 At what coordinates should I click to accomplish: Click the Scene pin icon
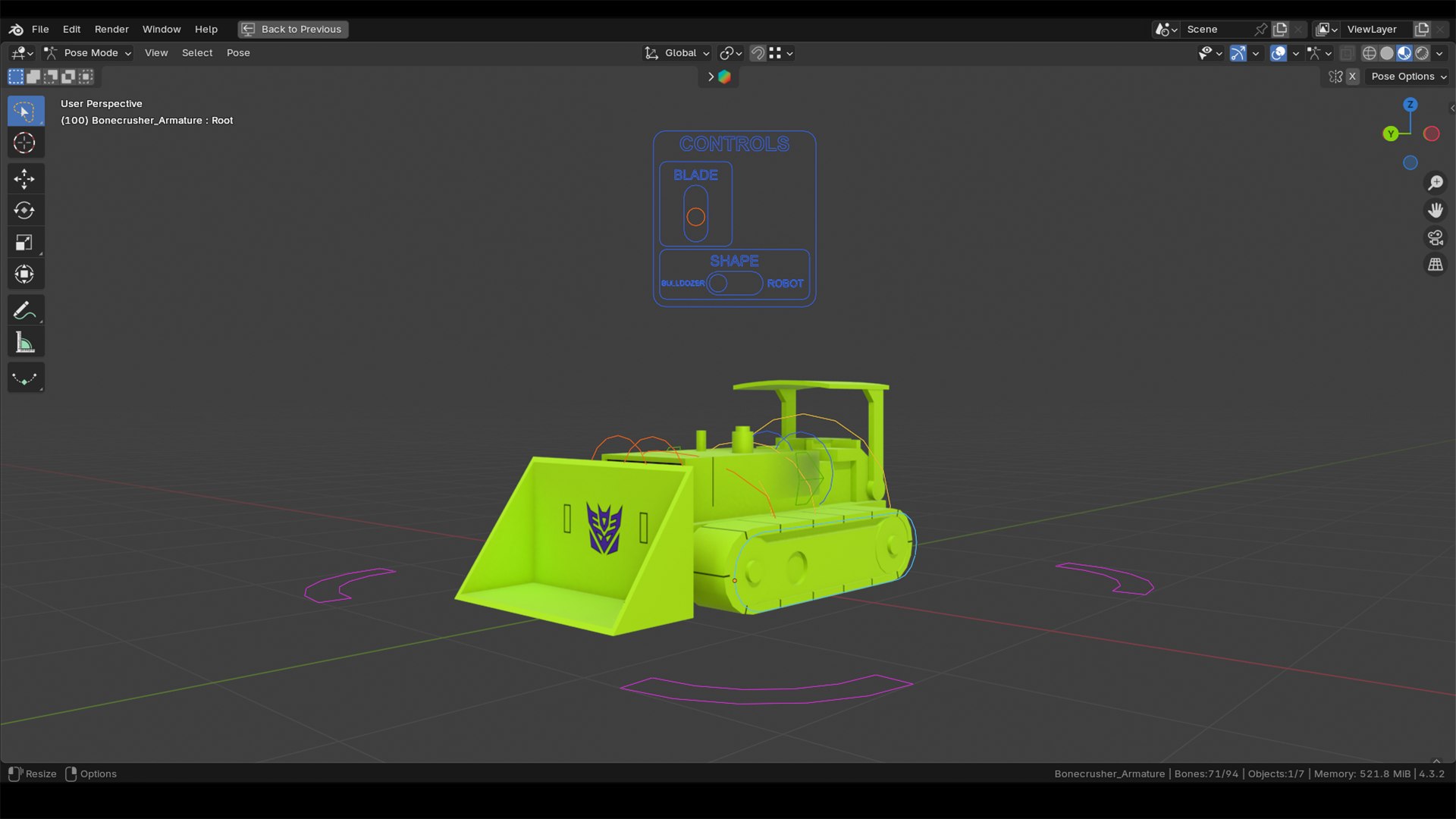point(1260,29)
